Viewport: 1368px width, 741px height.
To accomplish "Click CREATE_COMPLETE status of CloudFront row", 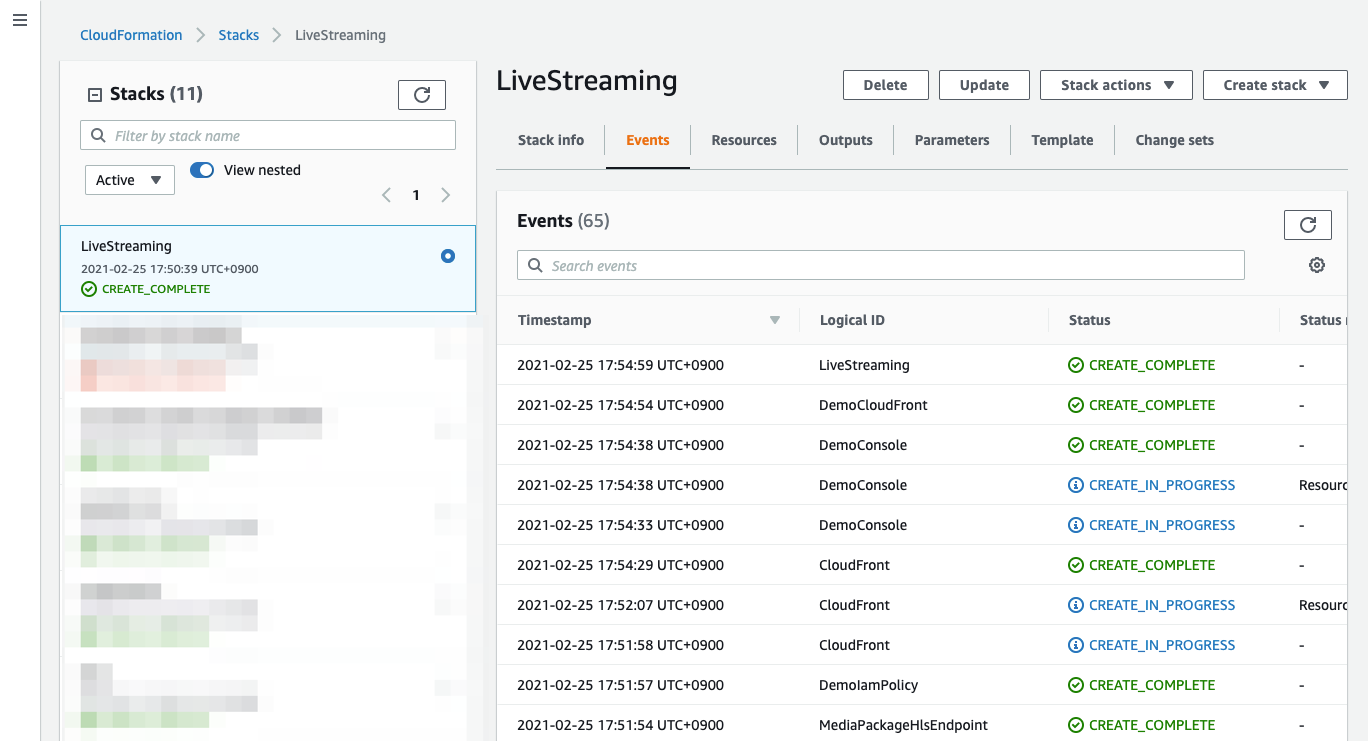I will click(1152, 565).
